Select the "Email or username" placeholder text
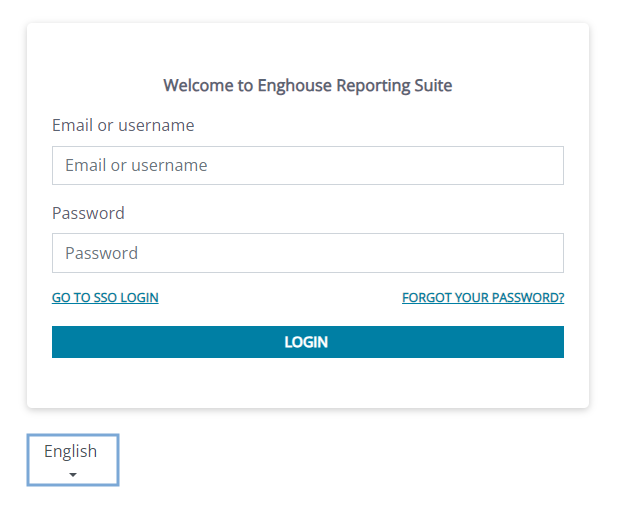619x509 pixels. (x=136, y=166)
